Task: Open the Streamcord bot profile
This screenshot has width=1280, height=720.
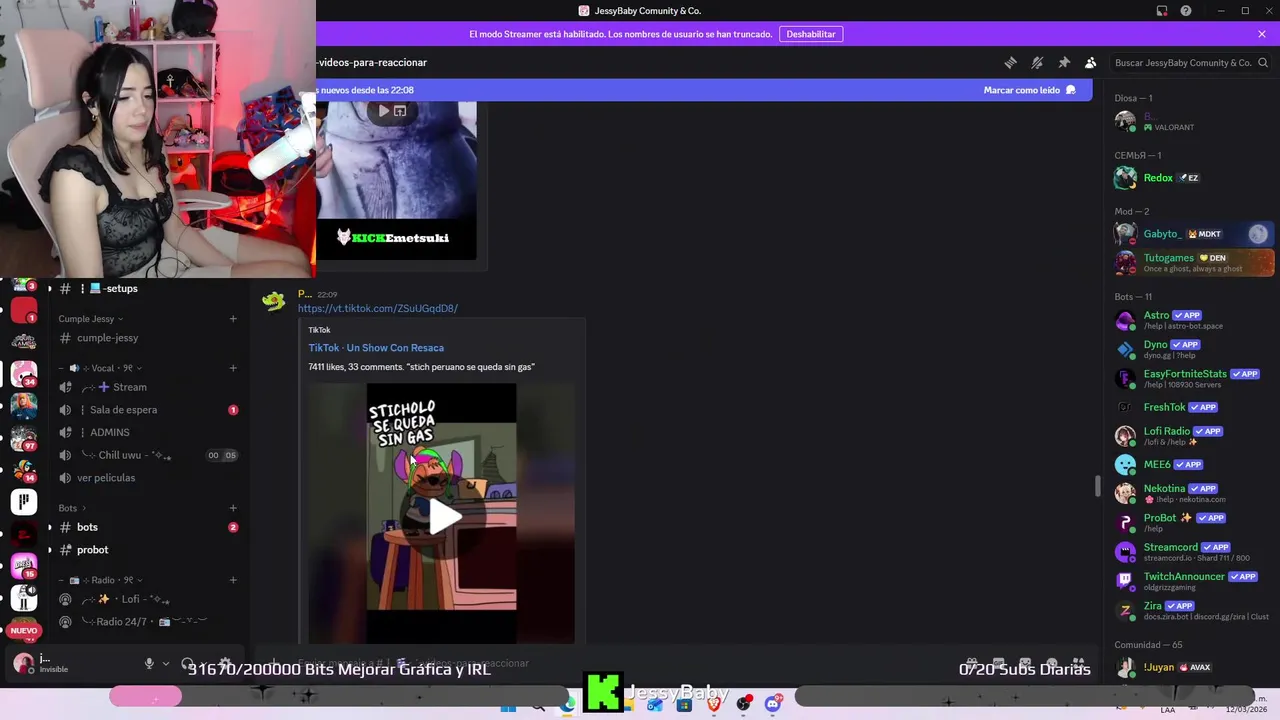Action: [x=1193, y=552]
